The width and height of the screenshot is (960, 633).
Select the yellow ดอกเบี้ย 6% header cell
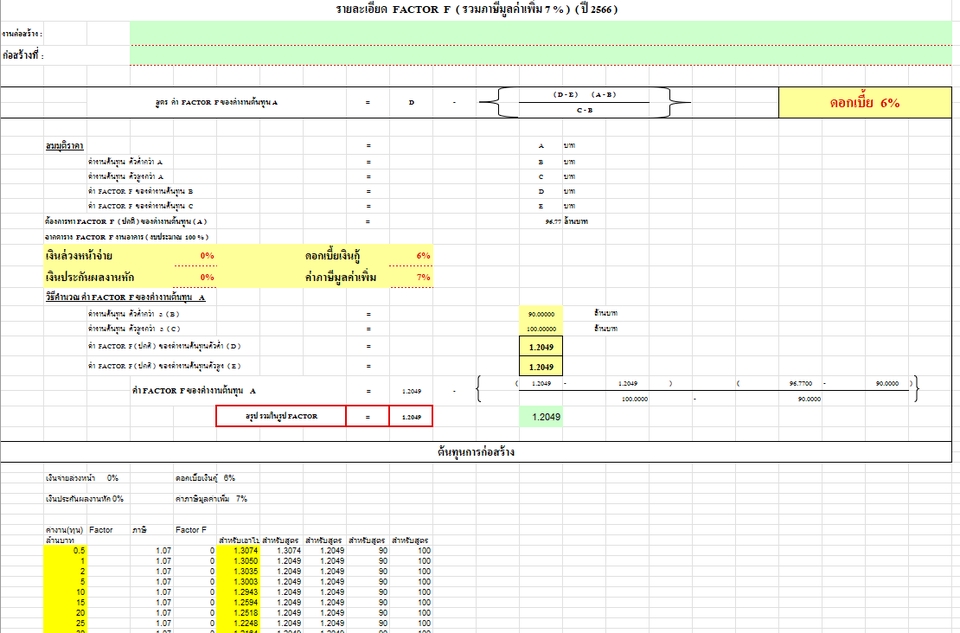[864, 103]
